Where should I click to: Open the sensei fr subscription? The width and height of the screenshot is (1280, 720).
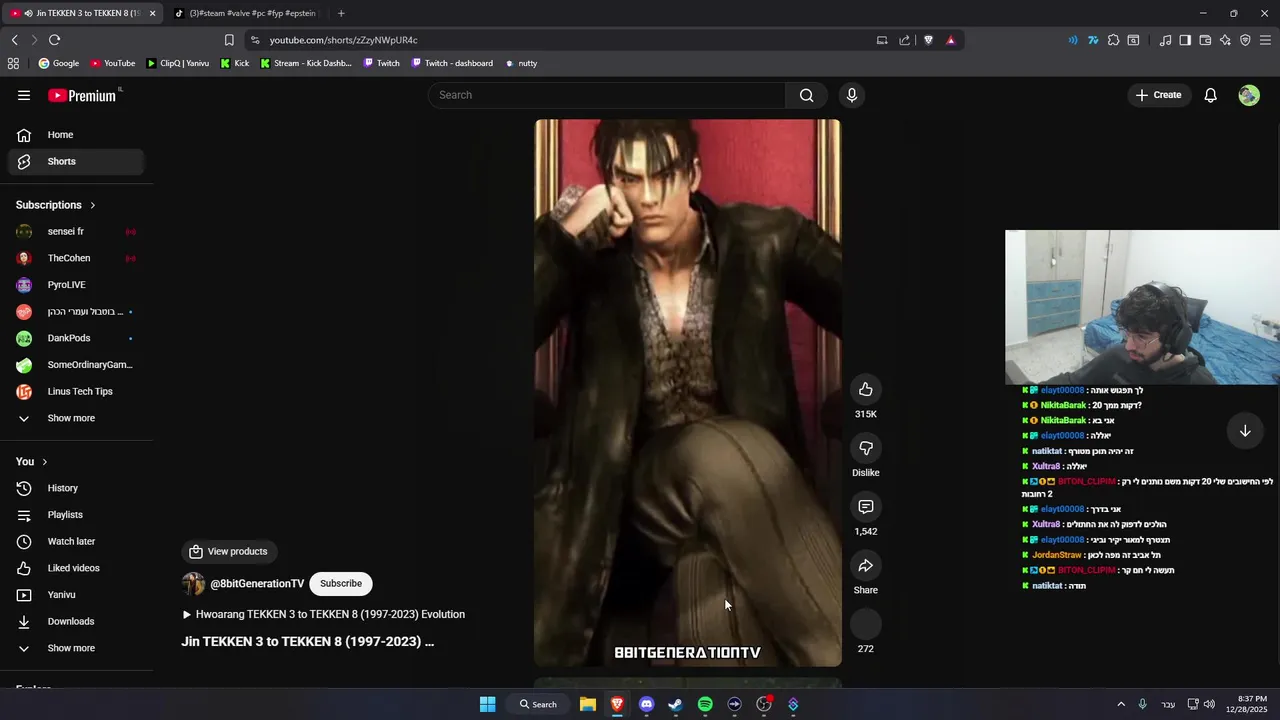click(76, 231)
